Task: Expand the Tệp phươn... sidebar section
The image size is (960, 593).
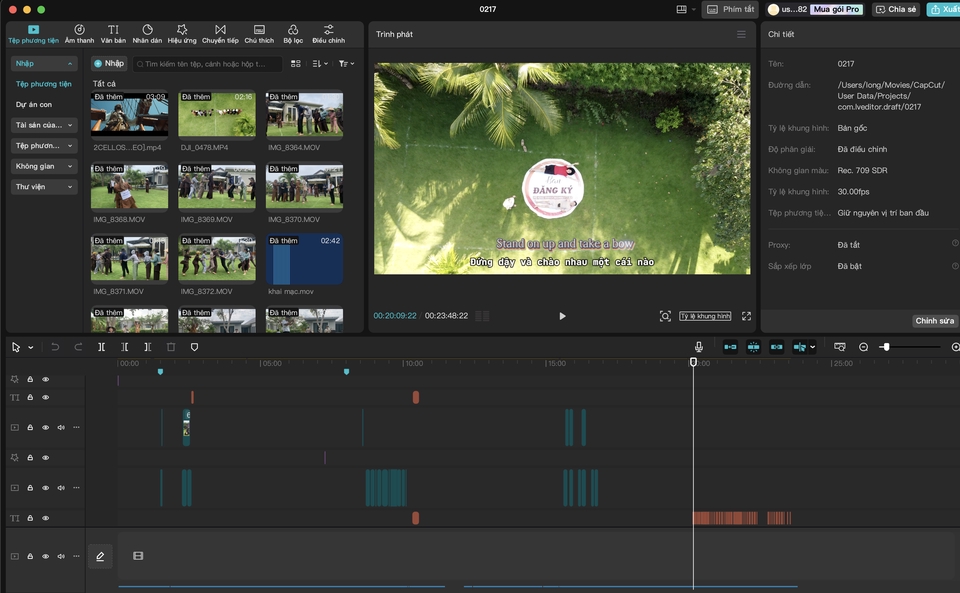Action: 44,146
